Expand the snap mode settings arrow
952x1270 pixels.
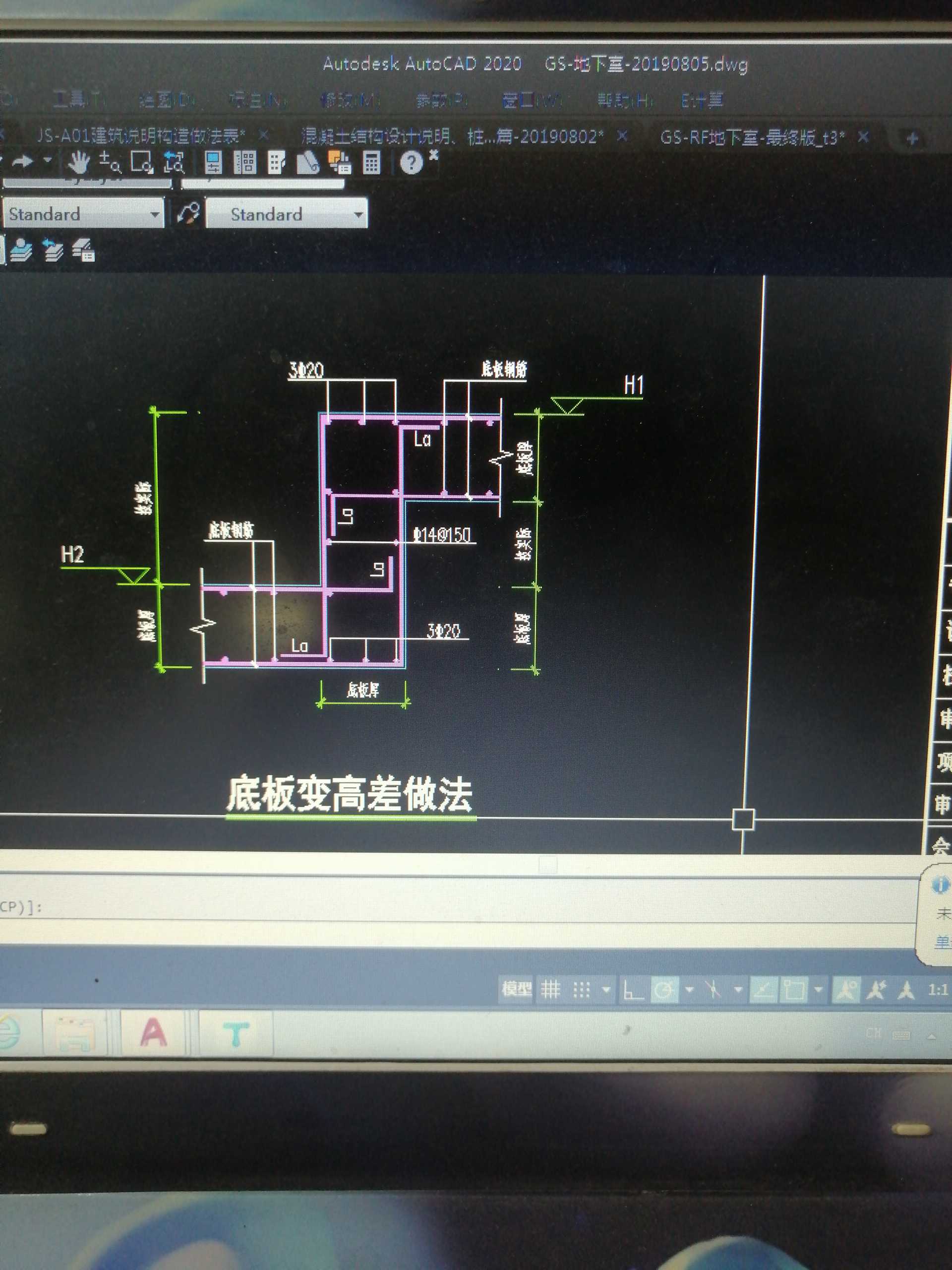click(x=606, y=990)
